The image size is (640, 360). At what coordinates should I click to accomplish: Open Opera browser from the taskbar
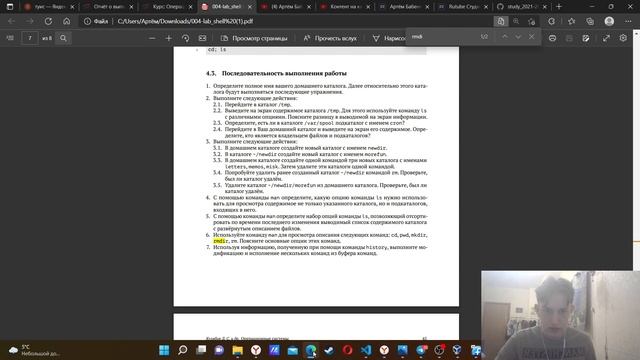(x=347, y=350)
